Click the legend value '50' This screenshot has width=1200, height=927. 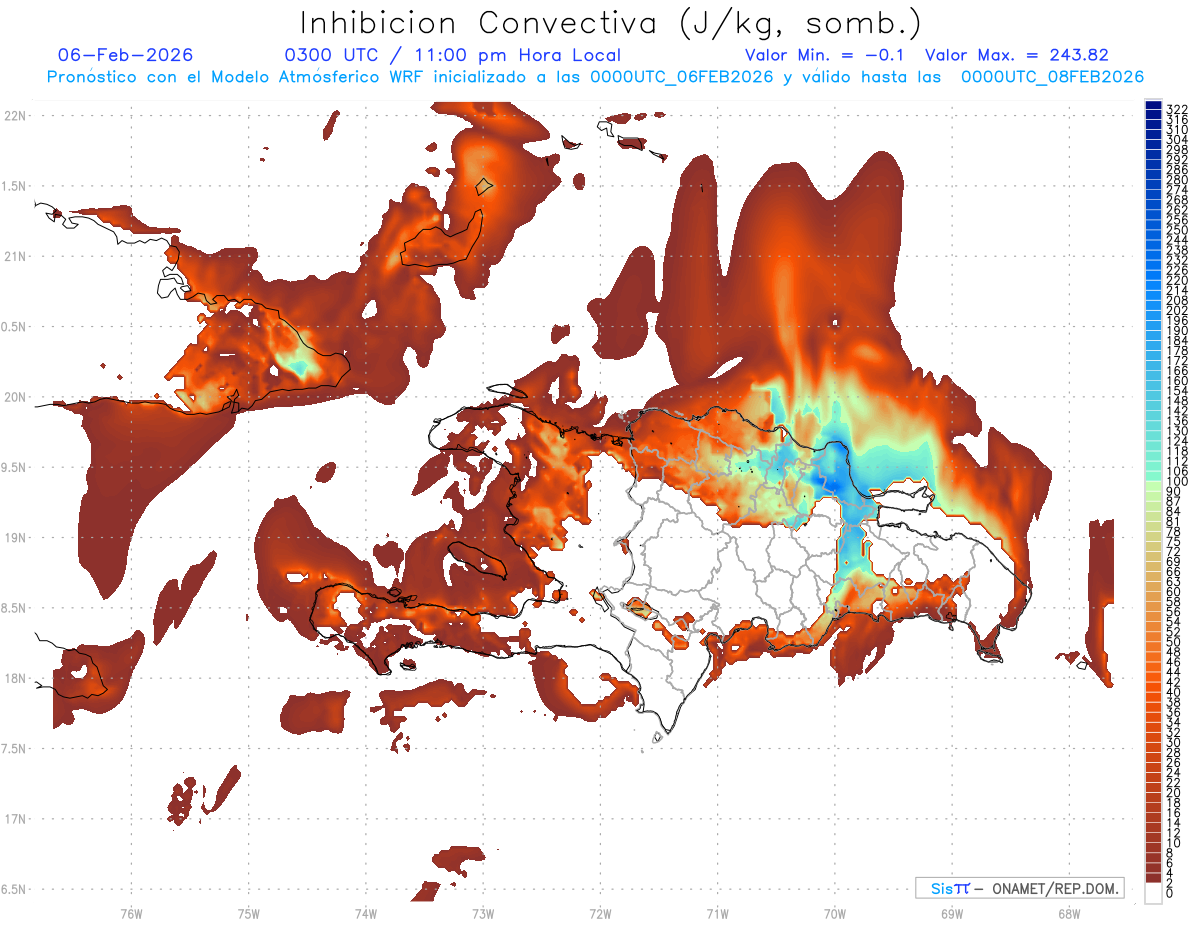(x=1174, y=642)
